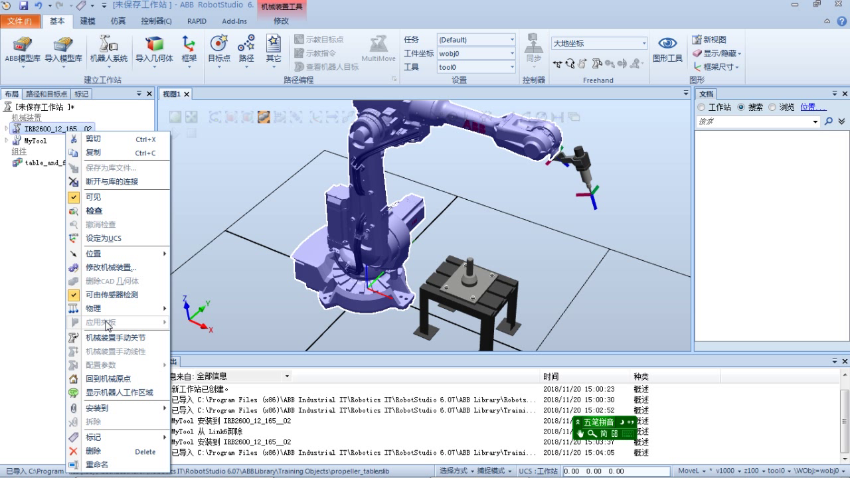Switch to the Add-Ins ribbon tab
850x478 pixels.
[234, 21]
